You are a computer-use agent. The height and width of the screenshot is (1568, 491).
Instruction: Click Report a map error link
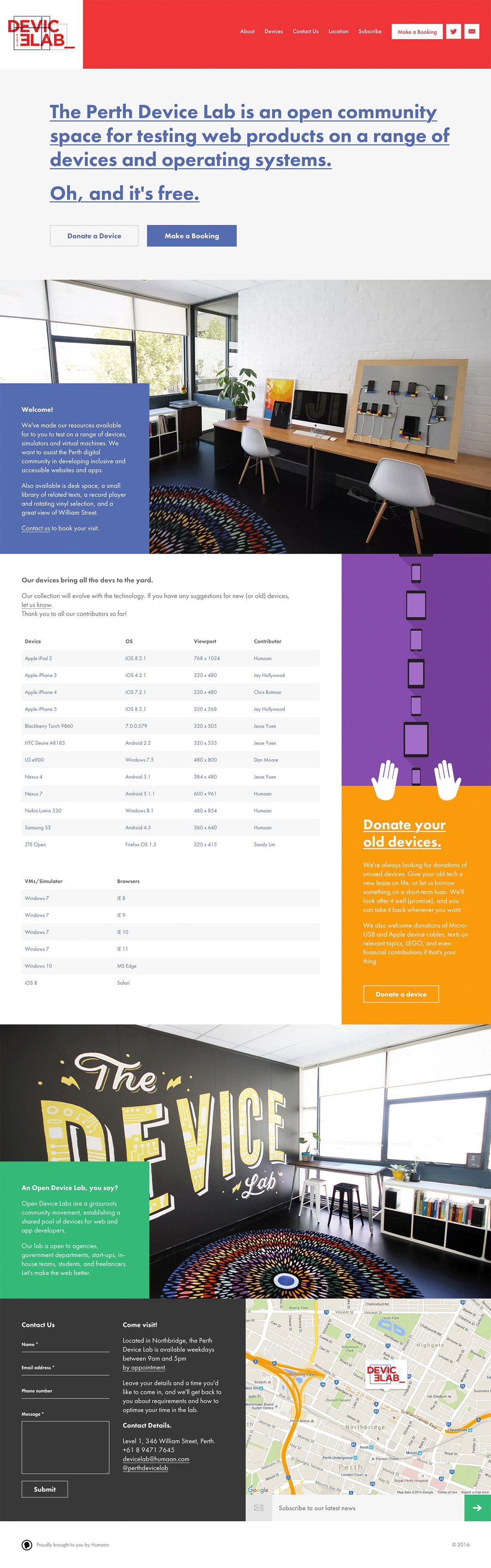click(475, 1492)
